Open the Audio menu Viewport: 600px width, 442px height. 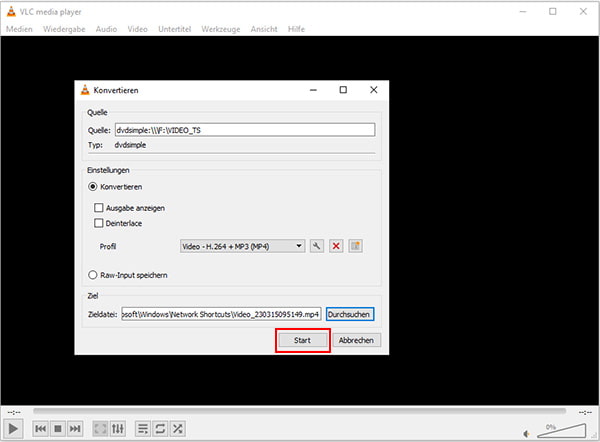point(106,29)
